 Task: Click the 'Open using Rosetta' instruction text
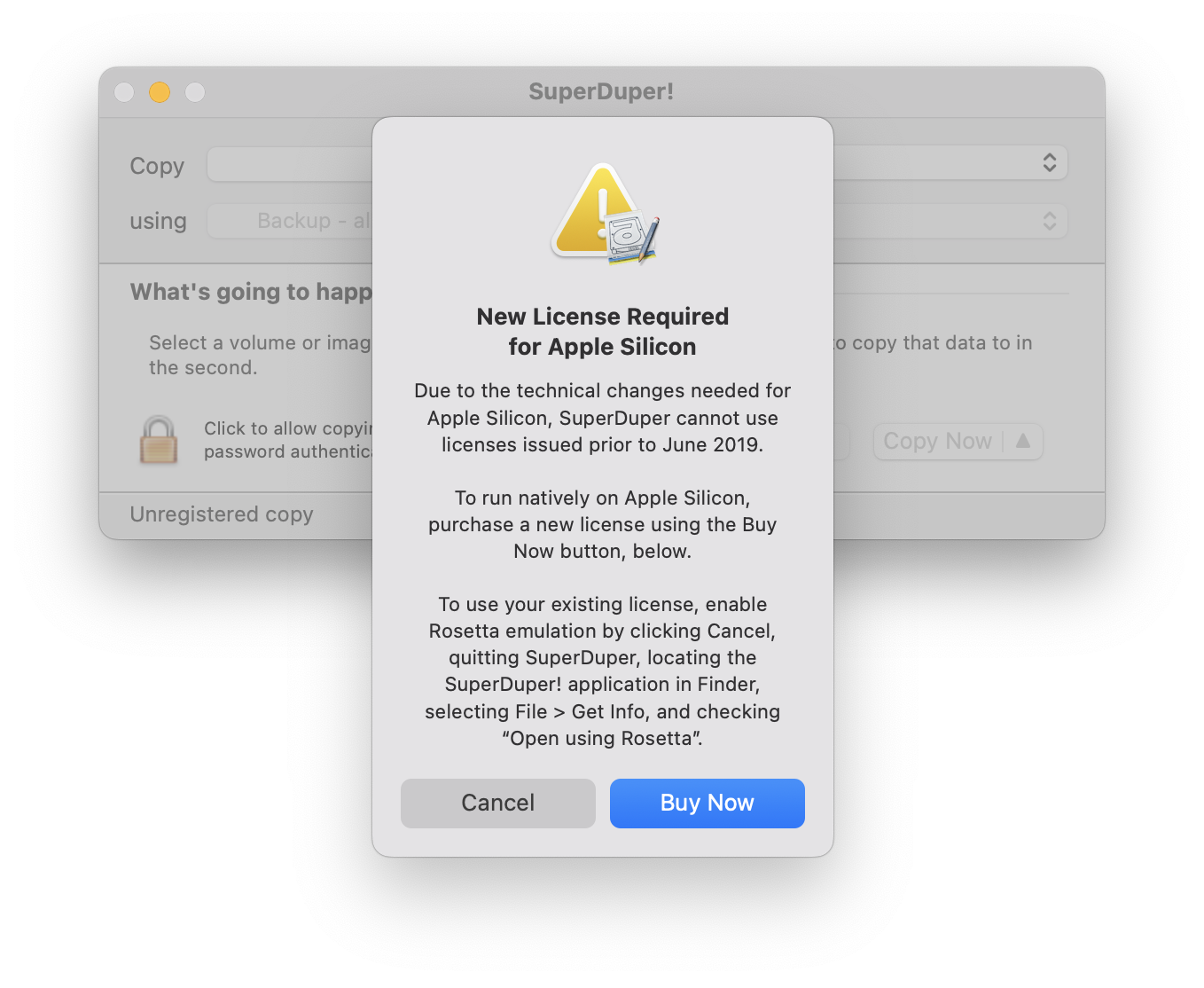pyautogui.click(x=603, y=738)
